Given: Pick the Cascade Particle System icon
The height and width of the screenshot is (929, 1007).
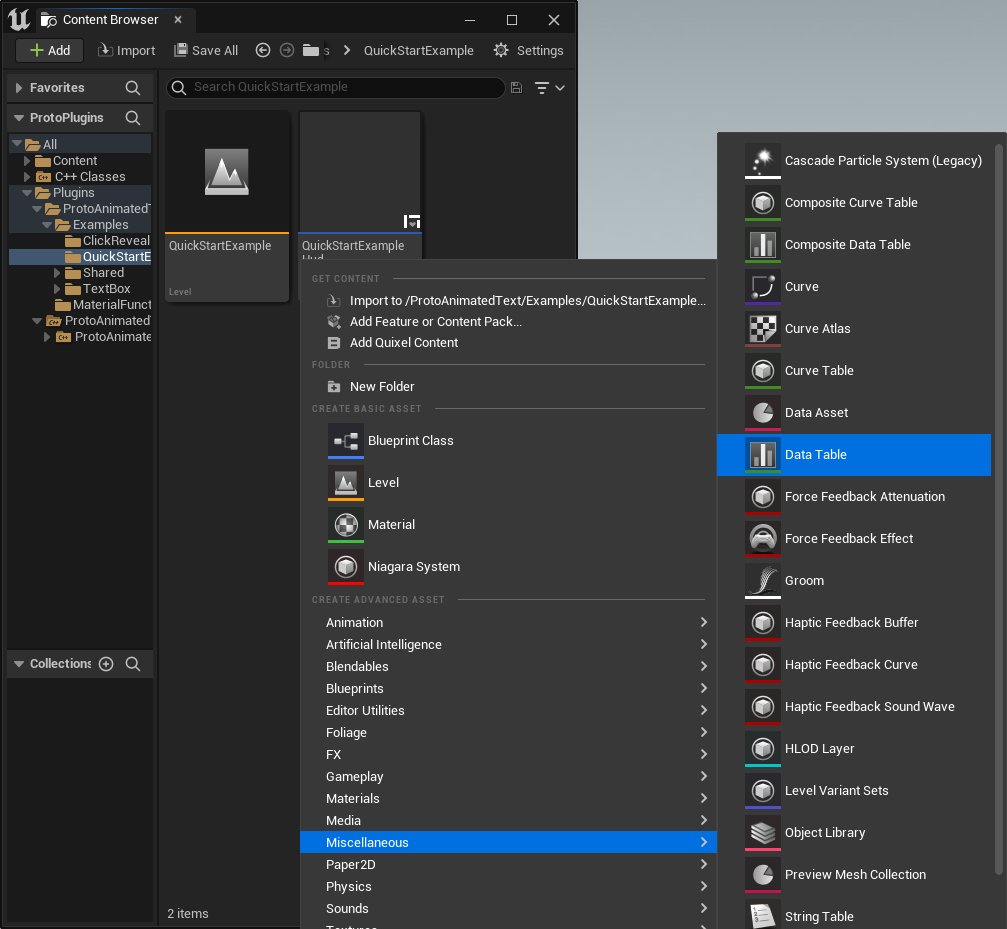Looking at the screenshot, I should click(762, 161).
